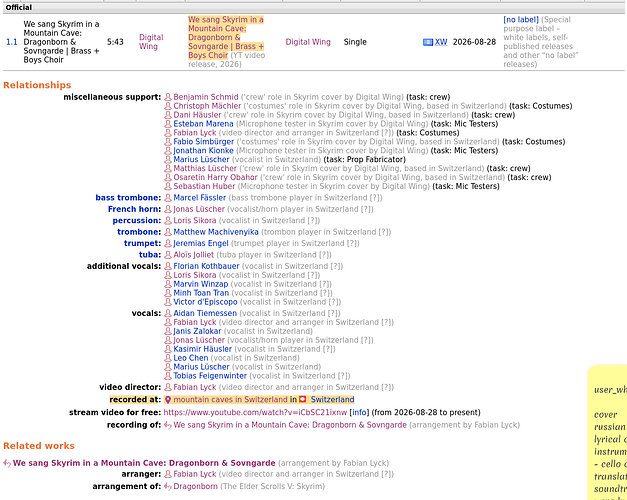Screen dimensions: 627x500
Task: Click artist icon beside Tobias Feigenwinter
Action: 168,376
